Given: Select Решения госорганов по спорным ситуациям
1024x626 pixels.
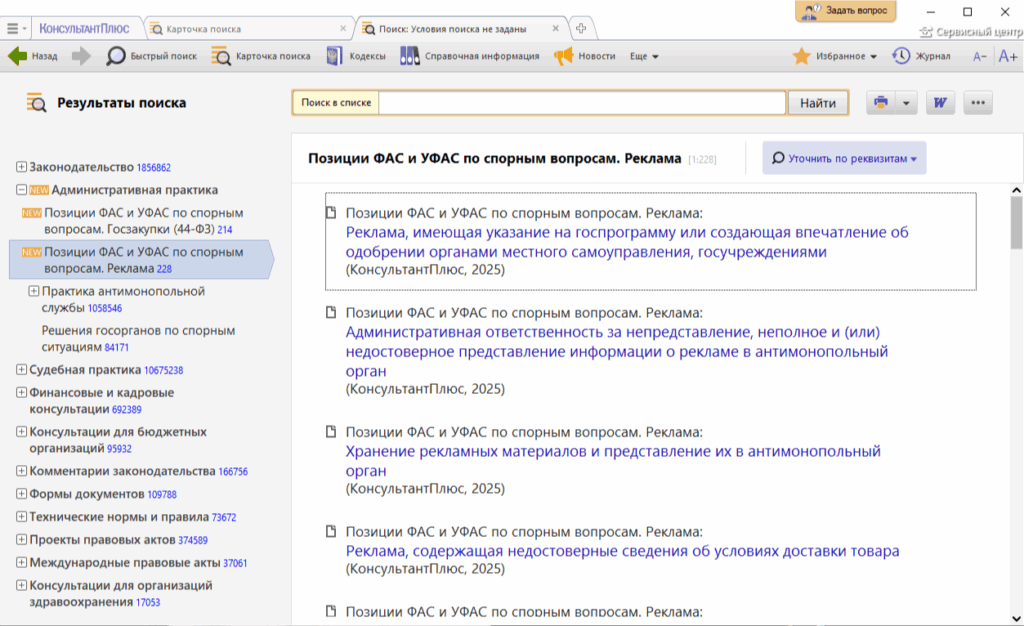Looking at the screenshot, I should pos(138,338).
